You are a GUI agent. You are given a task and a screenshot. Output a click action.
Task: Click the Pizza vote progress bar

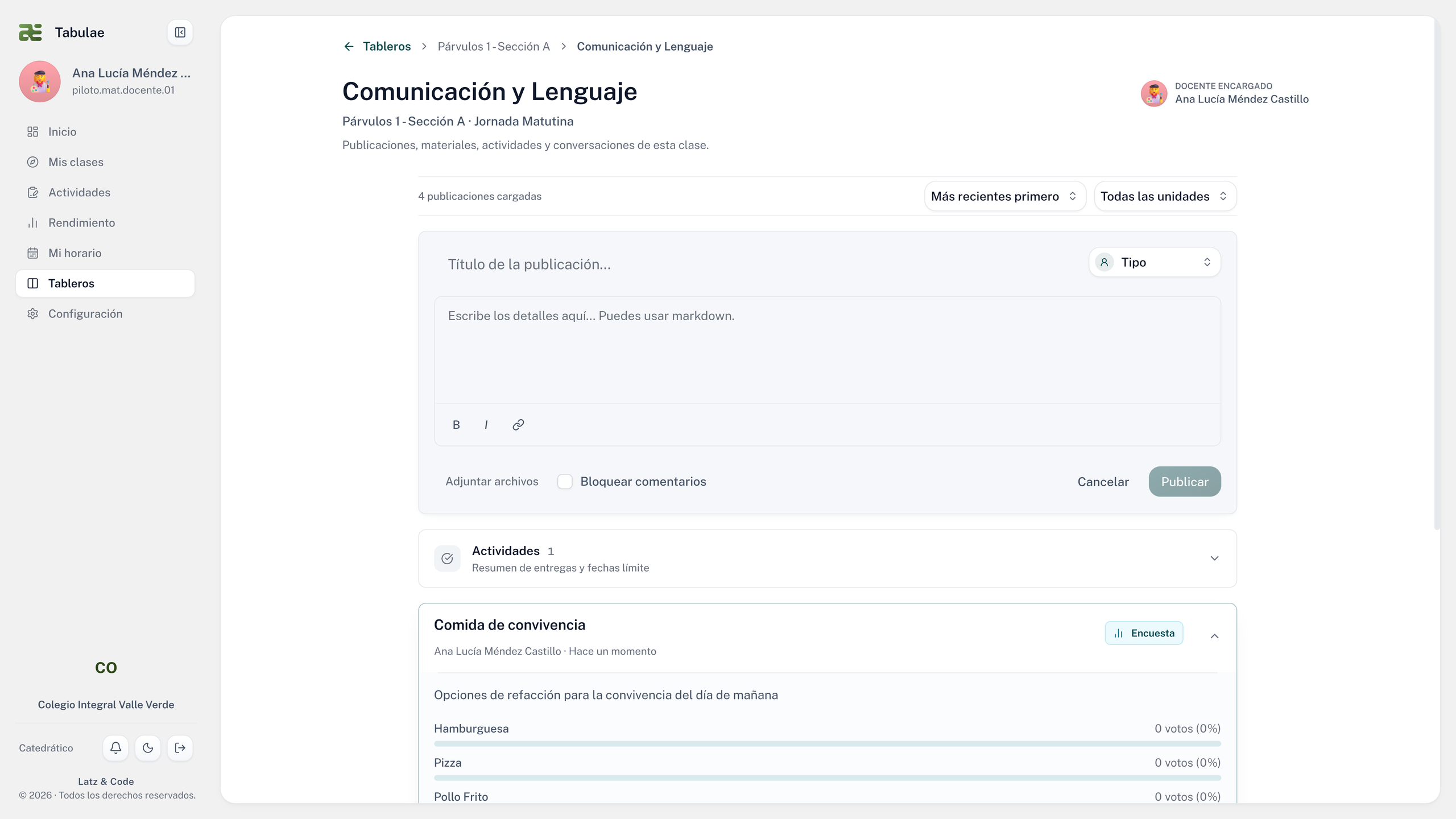(827, 777)
